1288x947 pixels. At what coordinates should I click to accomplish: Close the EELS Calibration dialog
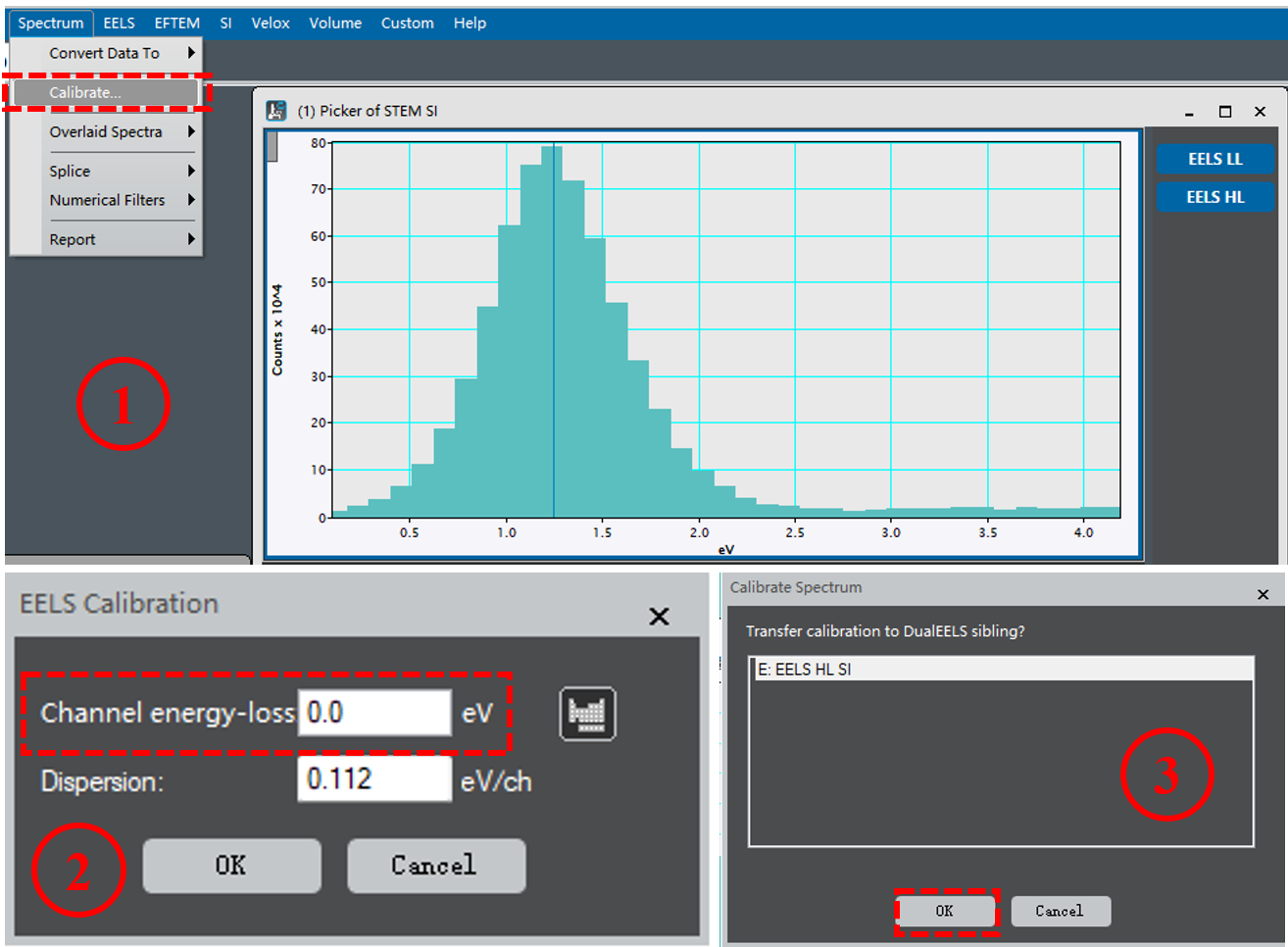coord(659,616)
